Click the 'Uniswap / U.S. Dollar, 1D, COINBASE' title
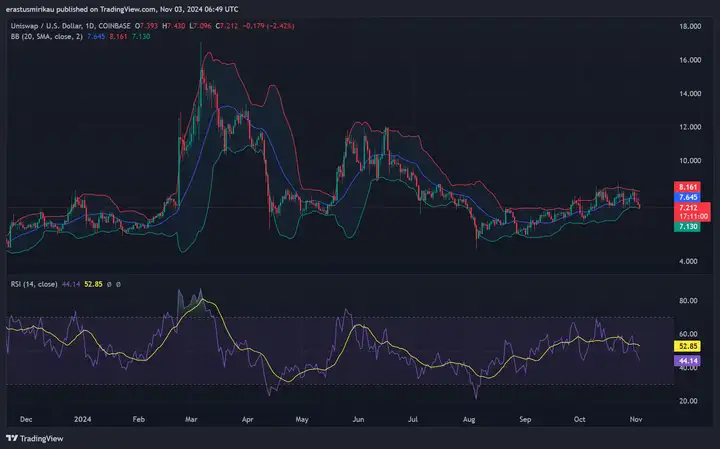Viewport: 720px width, 449px height. point(71,26)
